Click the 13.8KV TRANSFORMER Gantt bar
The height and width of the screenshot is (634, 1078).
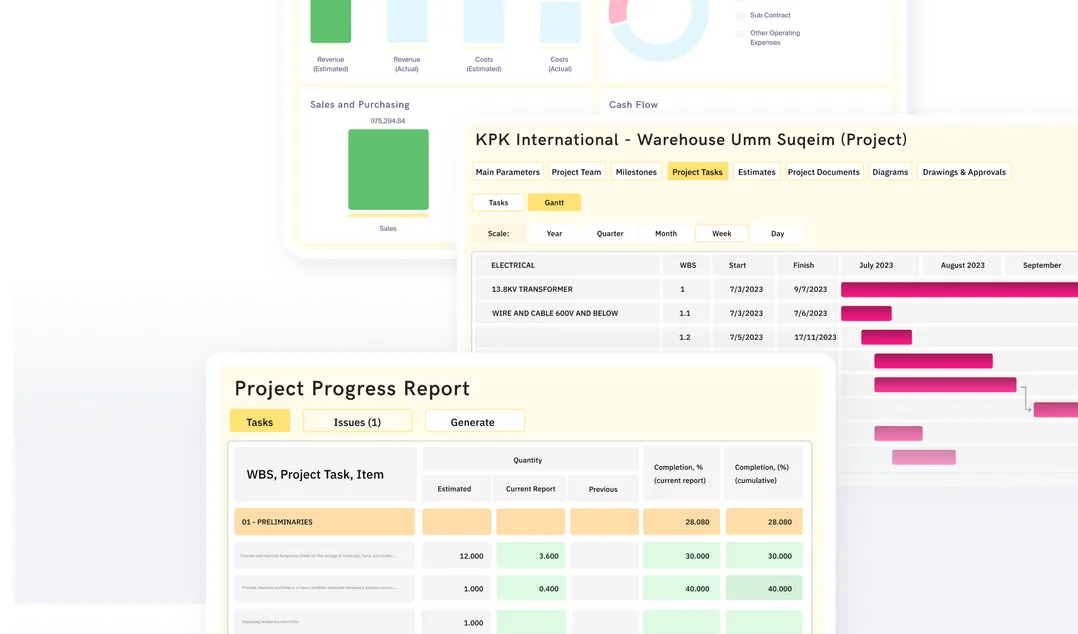[x=959, y=289]
